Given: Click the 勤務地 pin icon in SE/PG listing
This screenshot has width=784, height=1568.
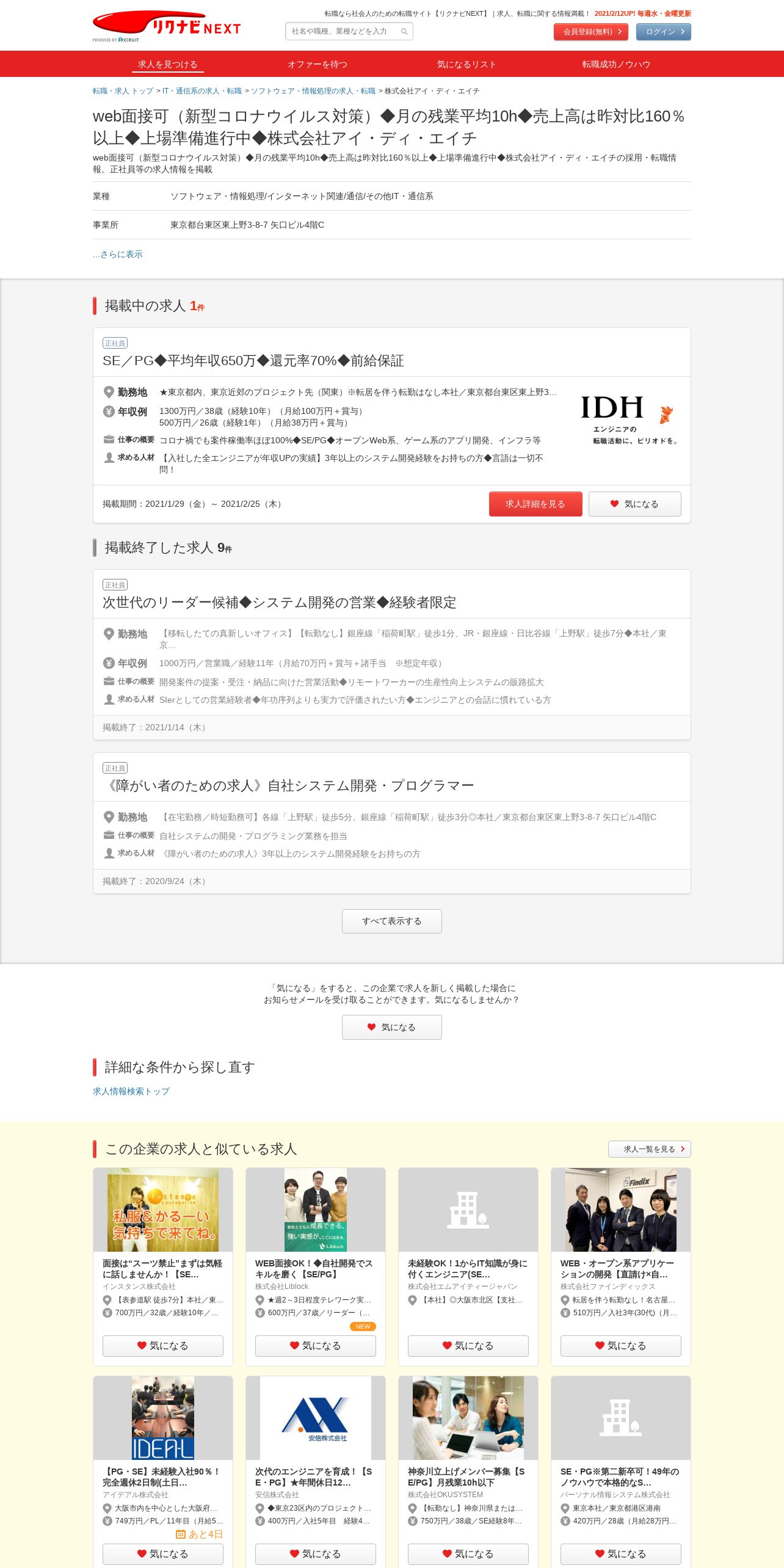Looking at the screenshot, I should click(x=109, y=392).
